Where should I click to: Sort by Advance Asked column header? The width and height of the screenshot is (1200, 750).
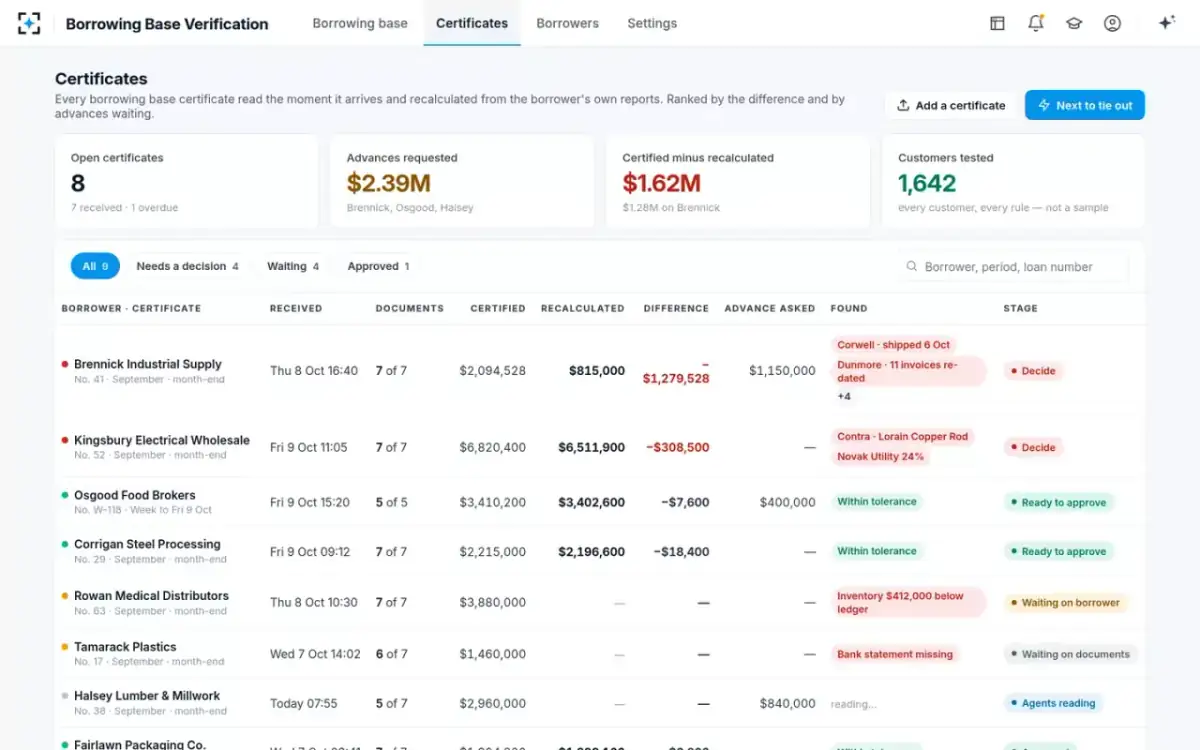770,308
